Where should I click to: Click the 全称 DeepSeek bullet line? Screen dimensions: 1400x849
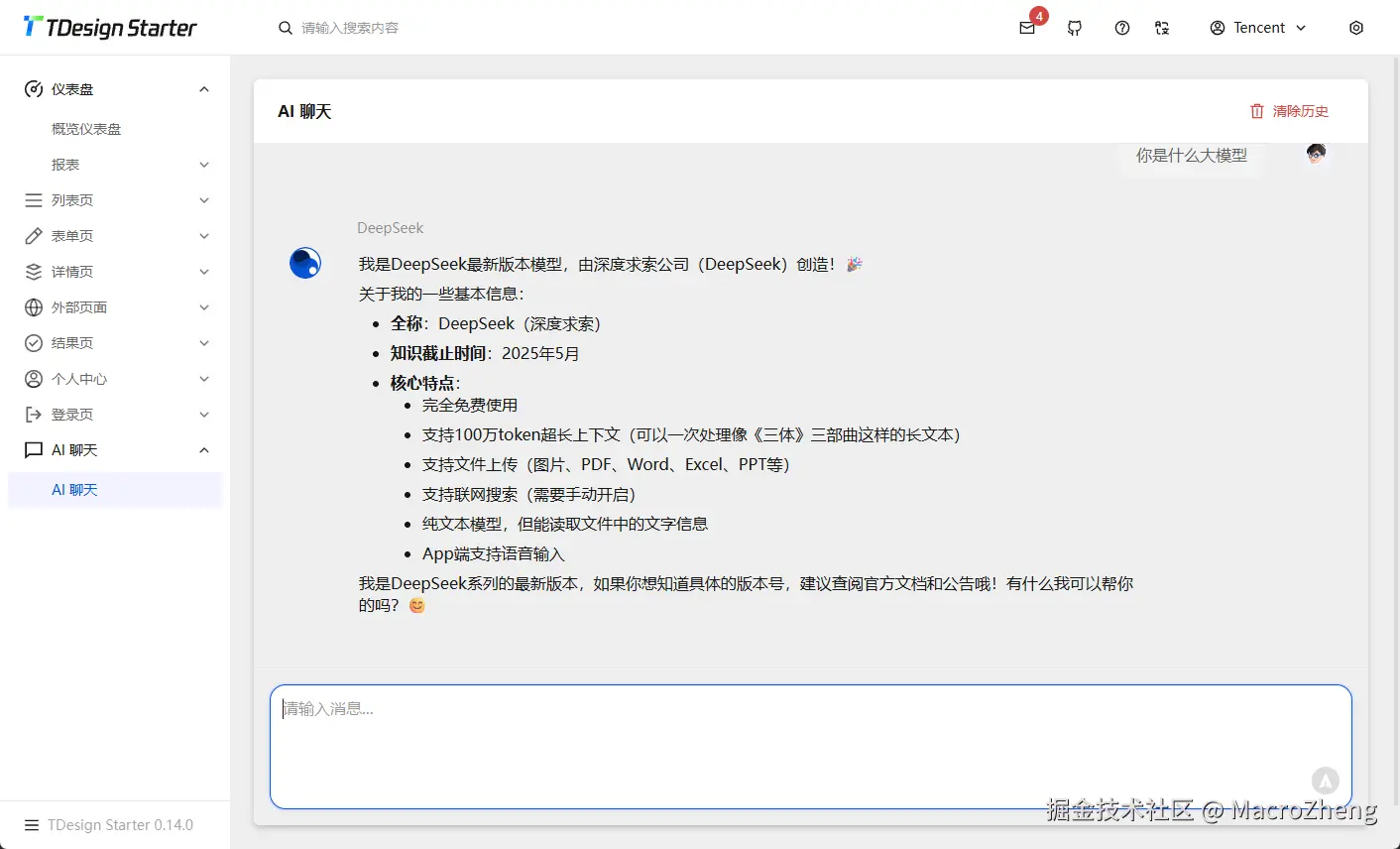[x=496, y=323]
